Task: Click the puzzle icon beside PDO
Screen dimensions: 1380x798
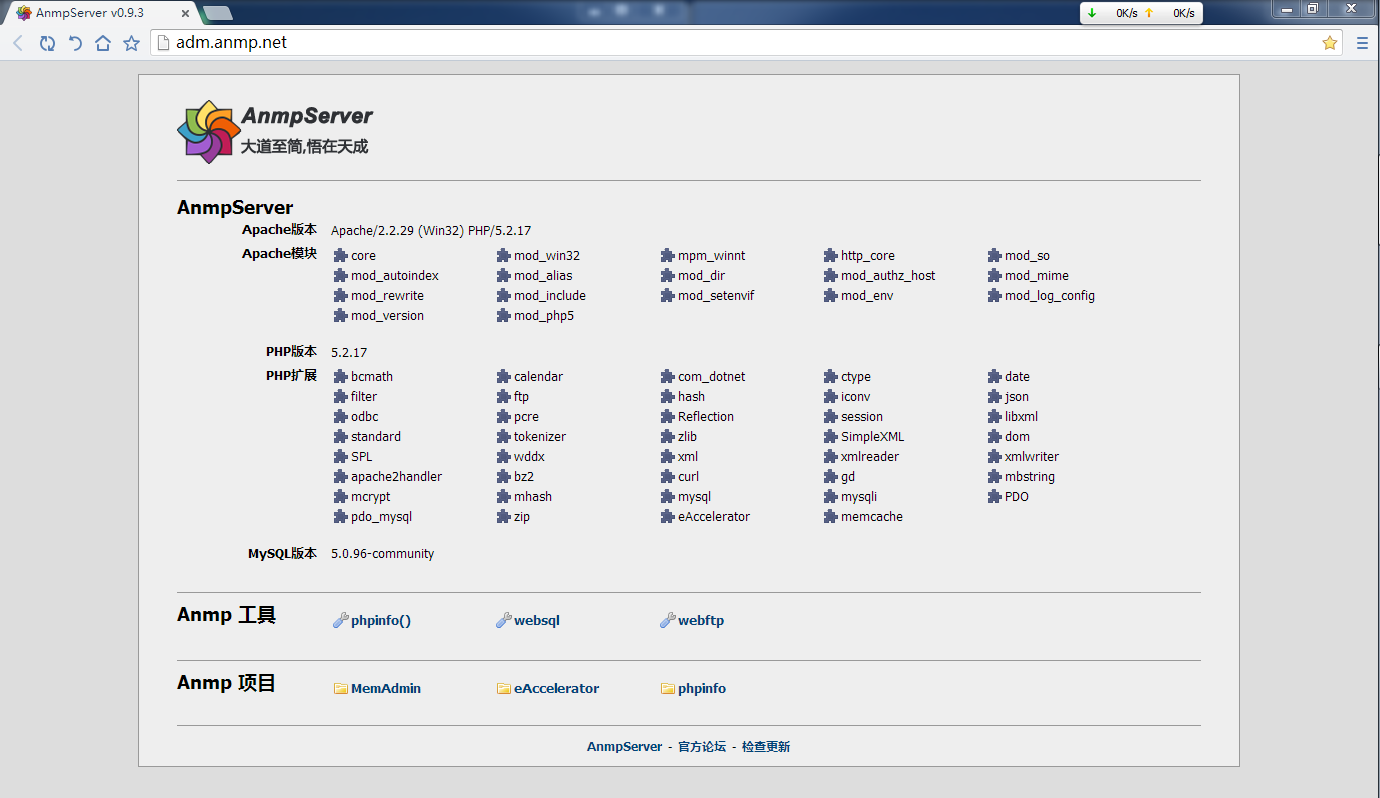Action: click(x=995, y=497)
